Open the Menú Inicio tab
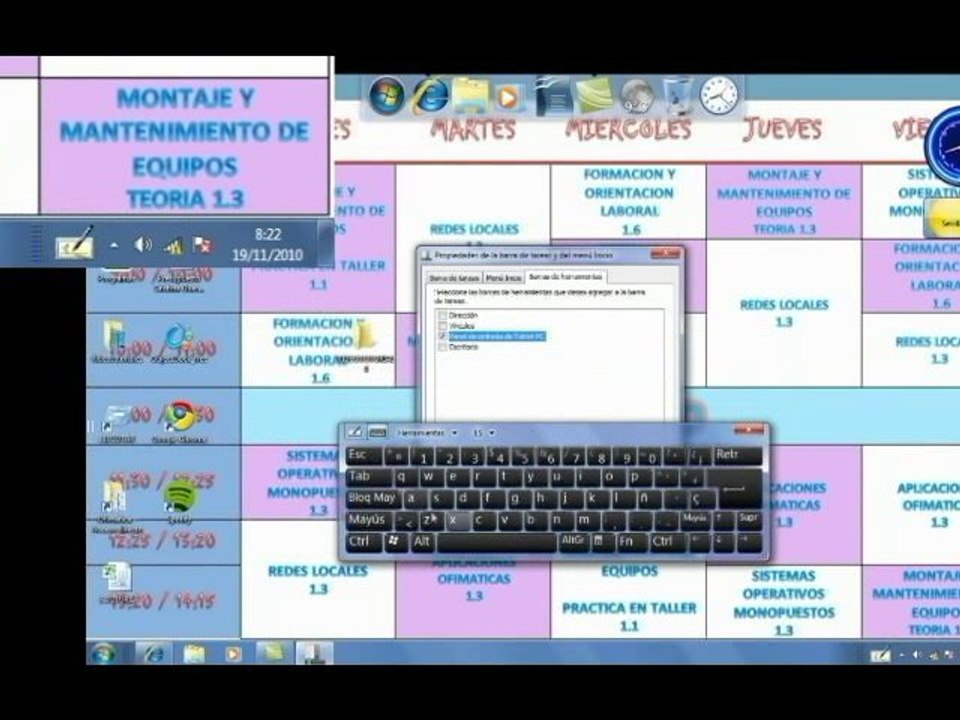The image size is (960, 720). (x=504, y=278)
